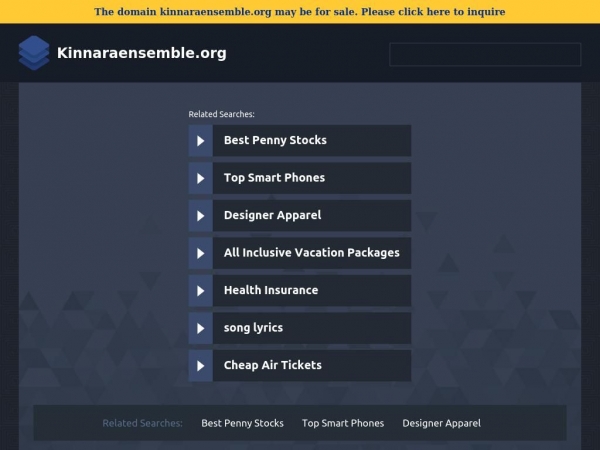Click arrow icon beside Top Smart Phones
Image resolution: width=600 pixels, height=450 pixels.
(x=201, y=178)
